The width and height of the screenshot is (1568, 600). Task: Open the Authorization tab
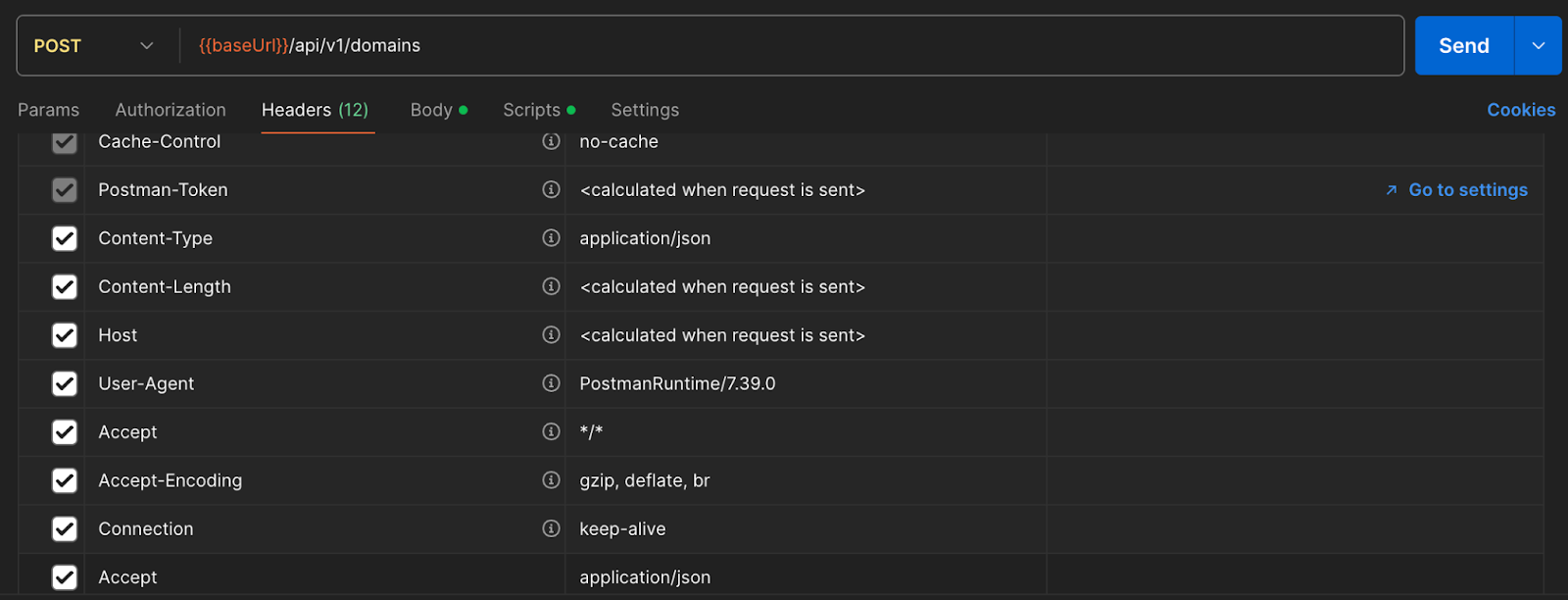click(171, 110)
